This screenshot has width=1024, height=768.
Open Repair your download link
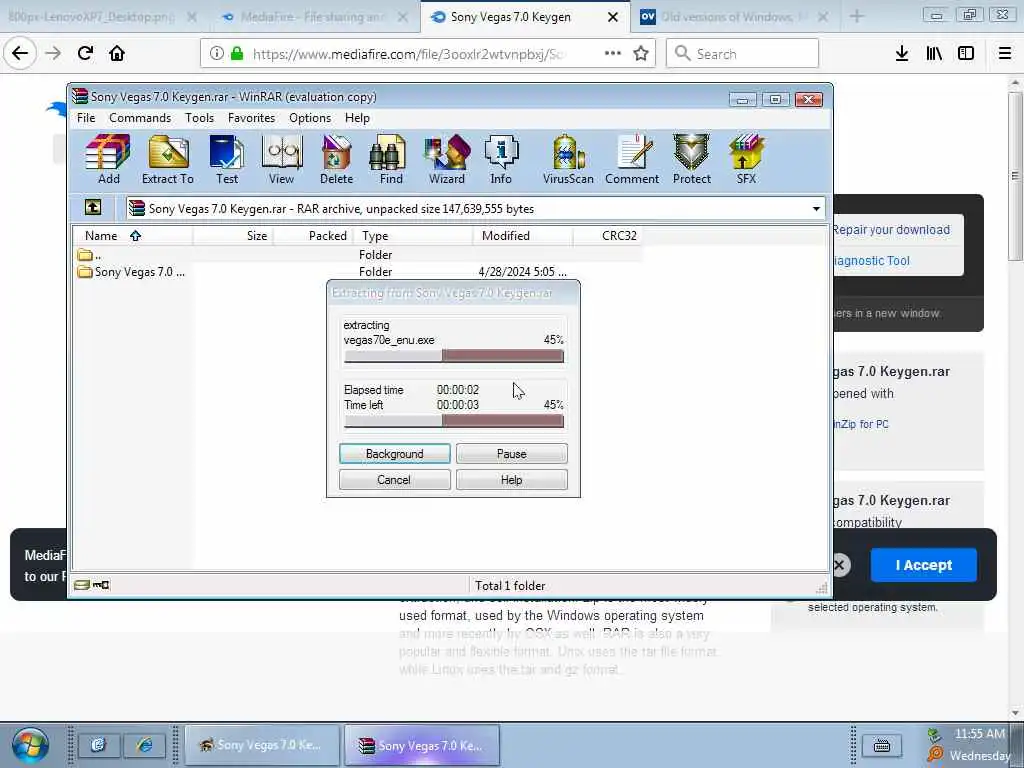click(x=891, y=230)
